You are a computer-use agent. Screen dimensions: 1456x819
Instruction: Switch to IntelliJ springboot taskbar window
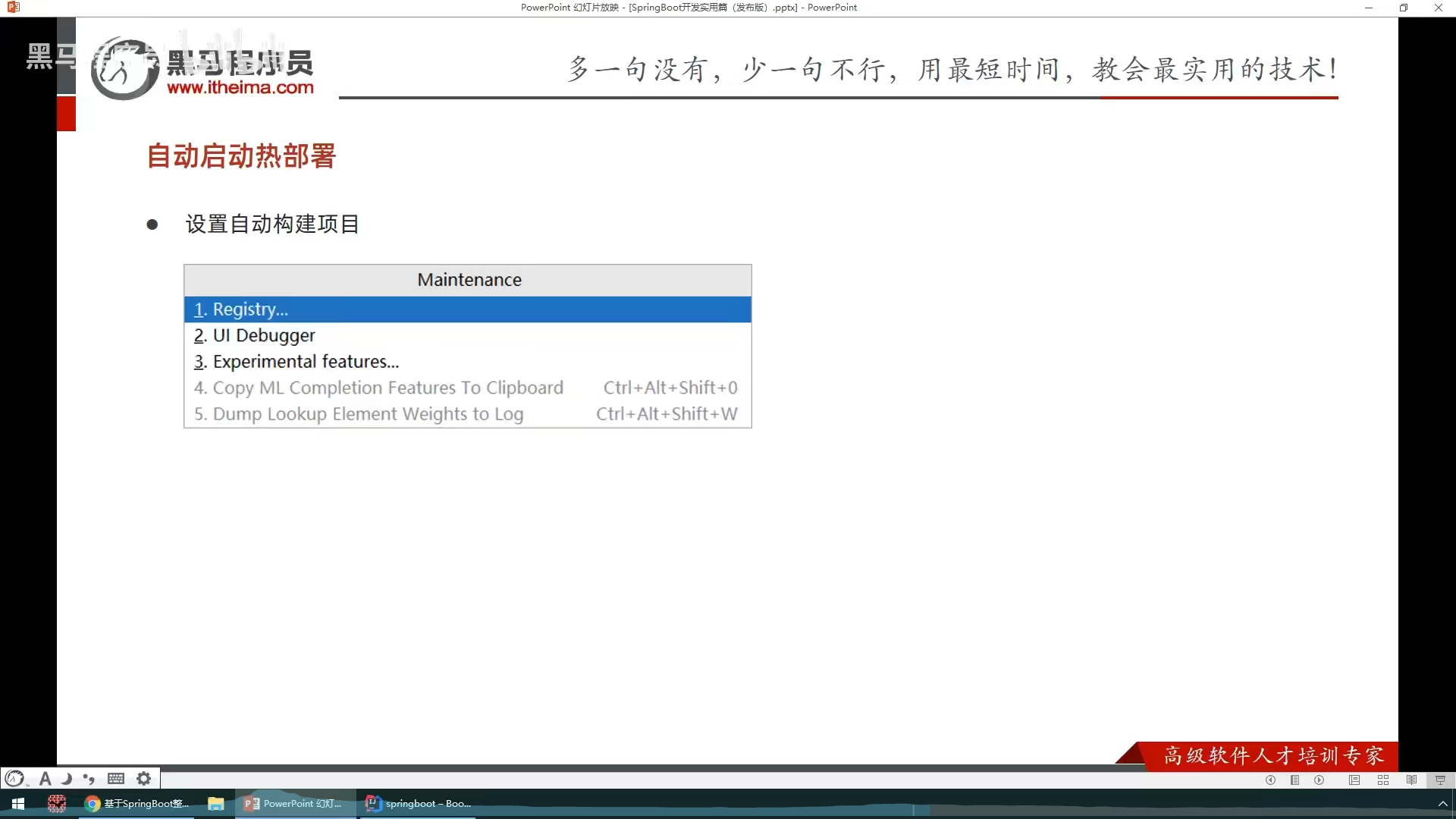418,804
